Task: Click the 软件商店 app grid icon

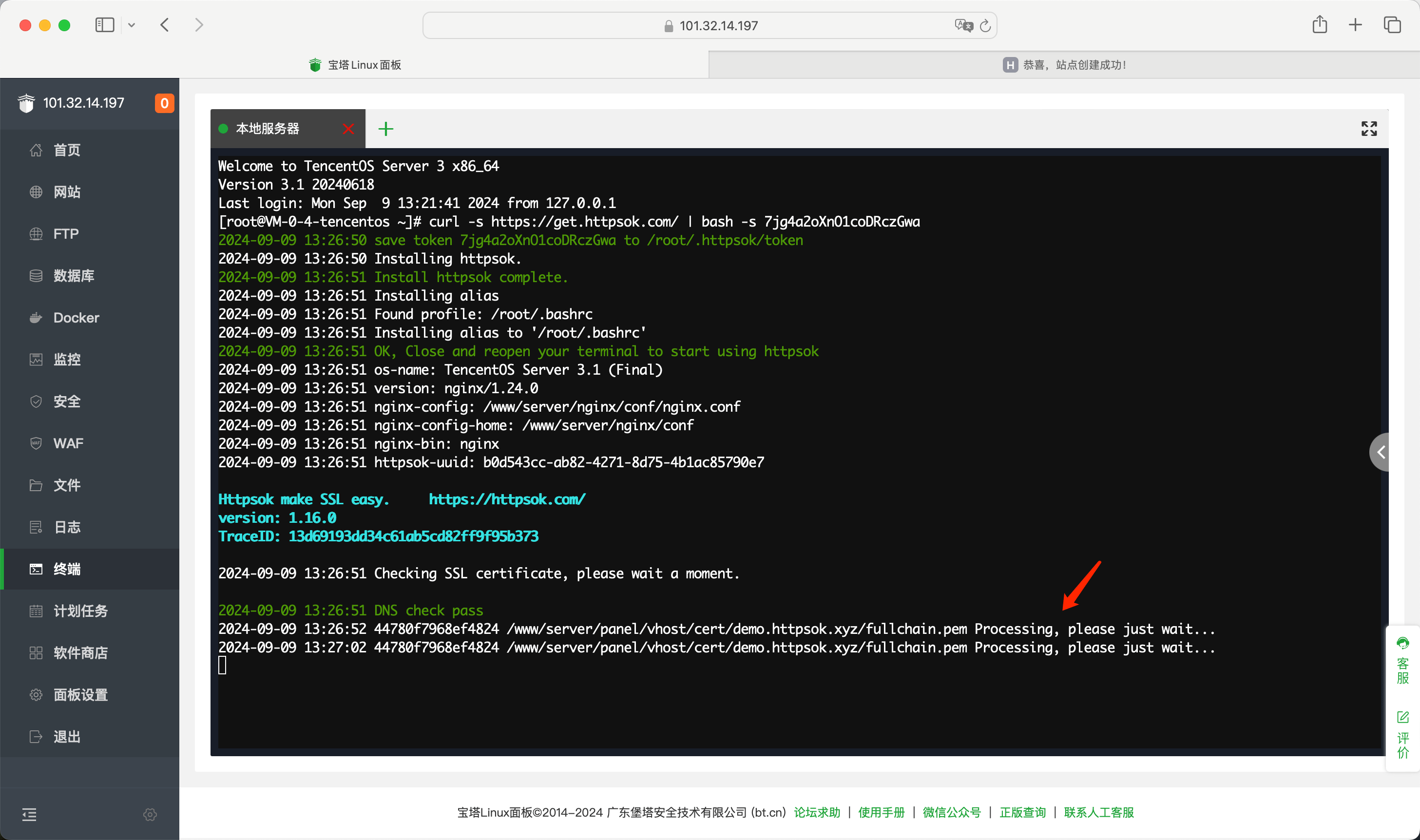Action: click(x=36, y=652)
